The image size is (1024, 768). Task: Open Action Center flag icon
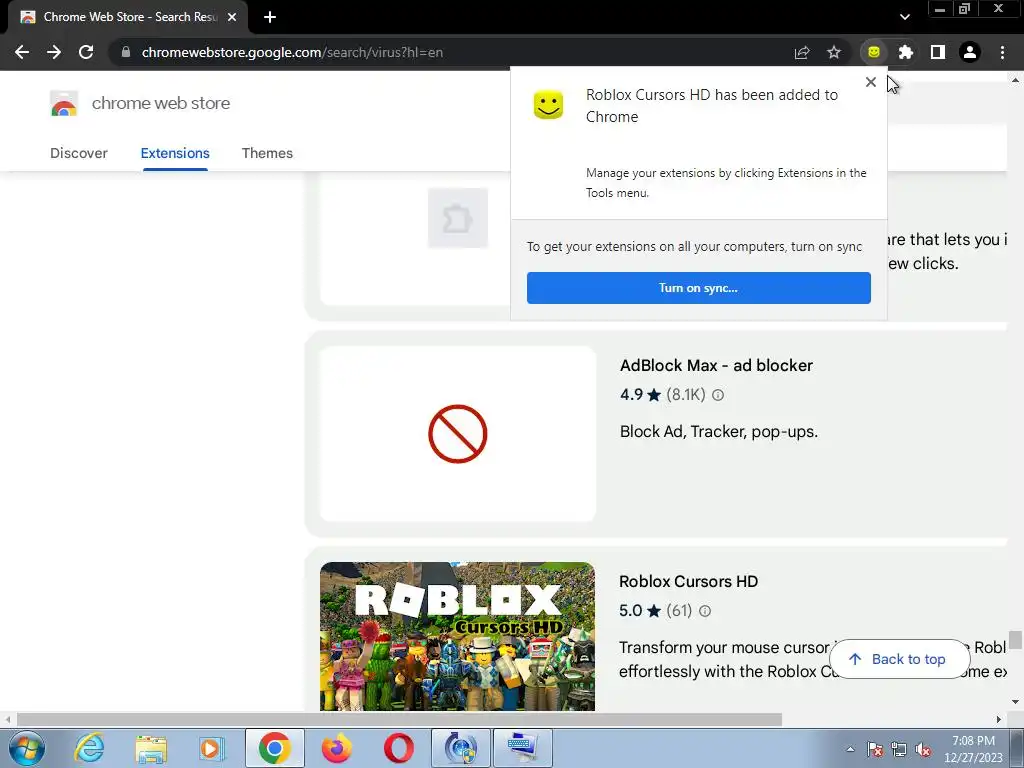point(875,749)
